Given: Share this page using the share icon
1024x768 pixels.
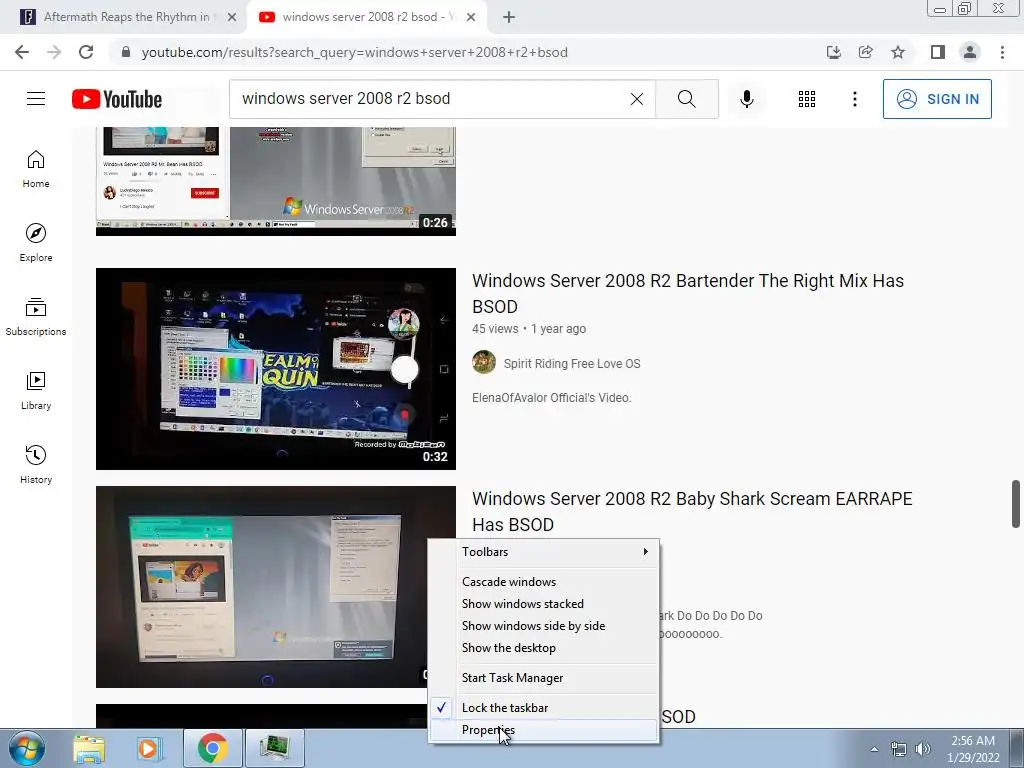Looking at the screenshot, I should (x=866, y=52).
